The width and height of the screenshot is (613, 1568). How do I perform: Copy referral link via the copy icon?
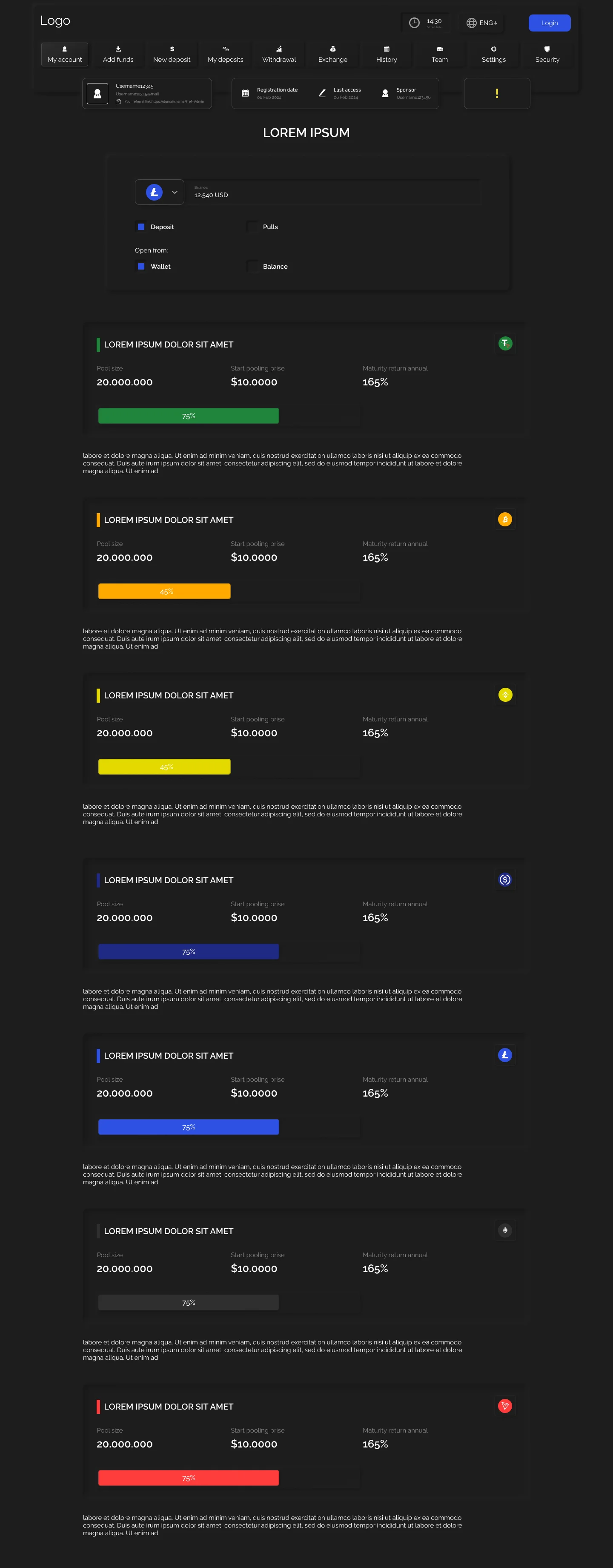[x=118, y=102]
